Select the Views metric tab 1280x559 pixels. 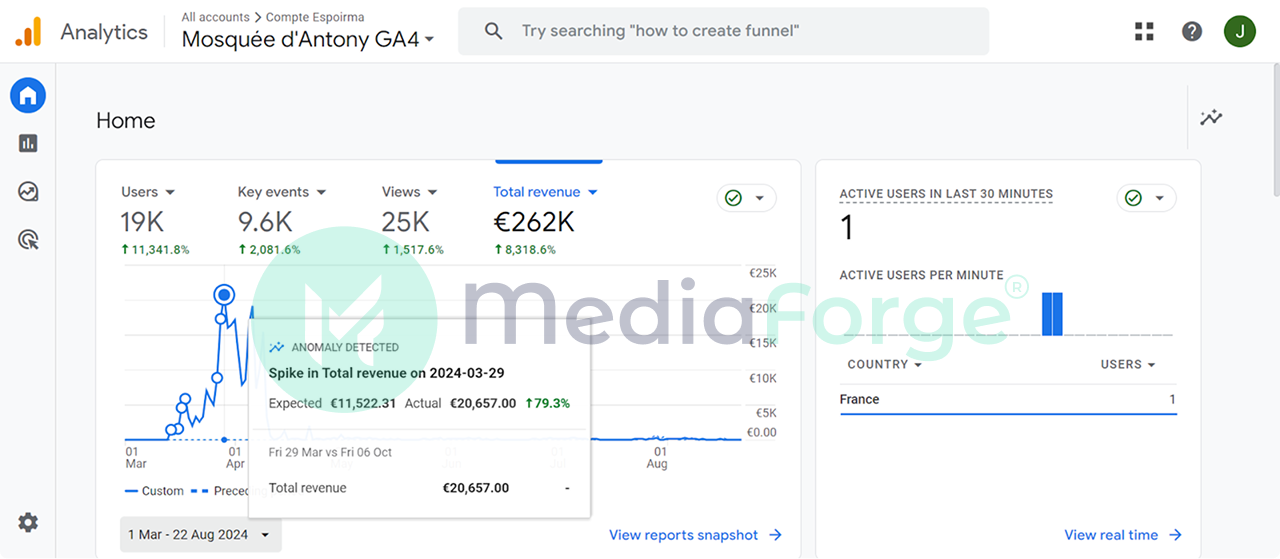pyautogui.click(x=410, y=192)
